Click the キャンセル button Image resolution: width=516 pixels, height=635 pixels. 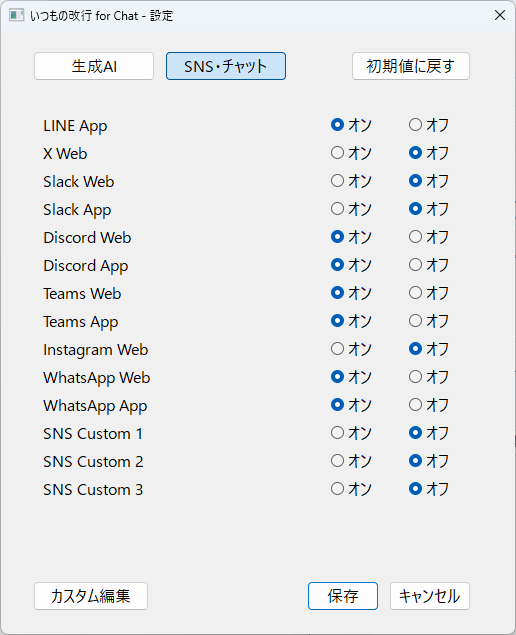tap(430, 596)
